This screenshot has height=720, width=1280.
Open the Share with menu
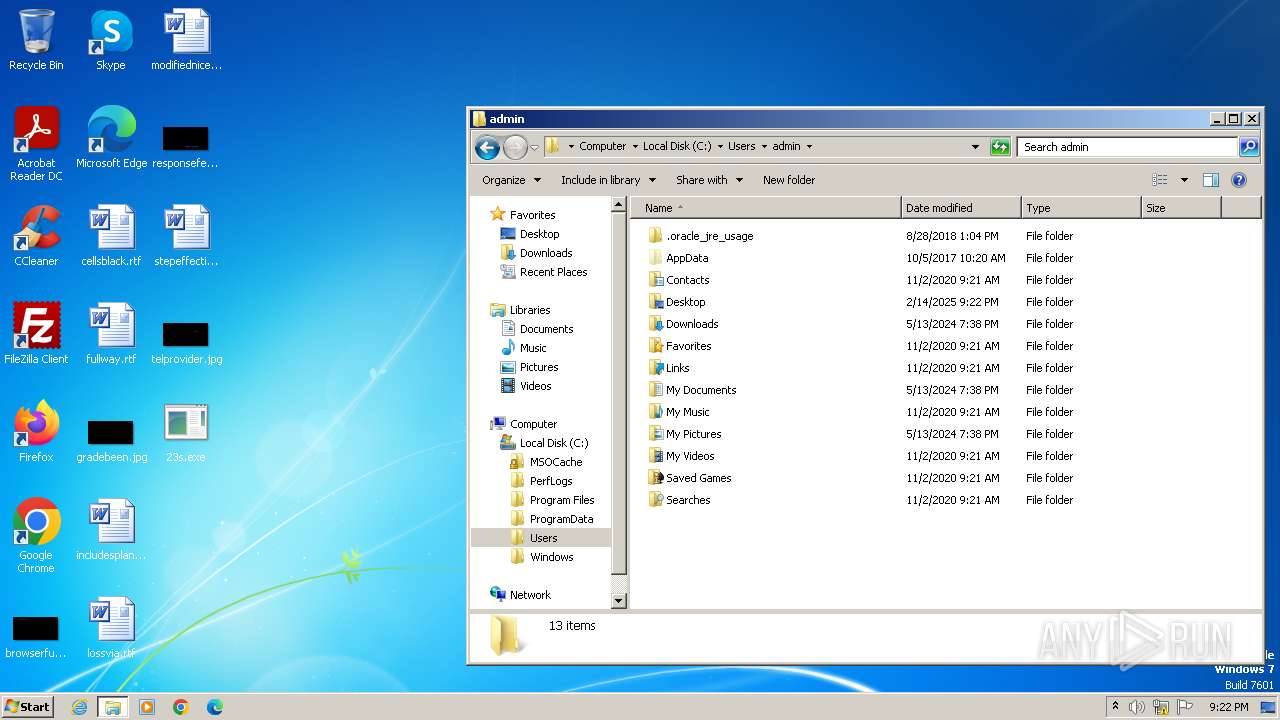click(710, 180)
